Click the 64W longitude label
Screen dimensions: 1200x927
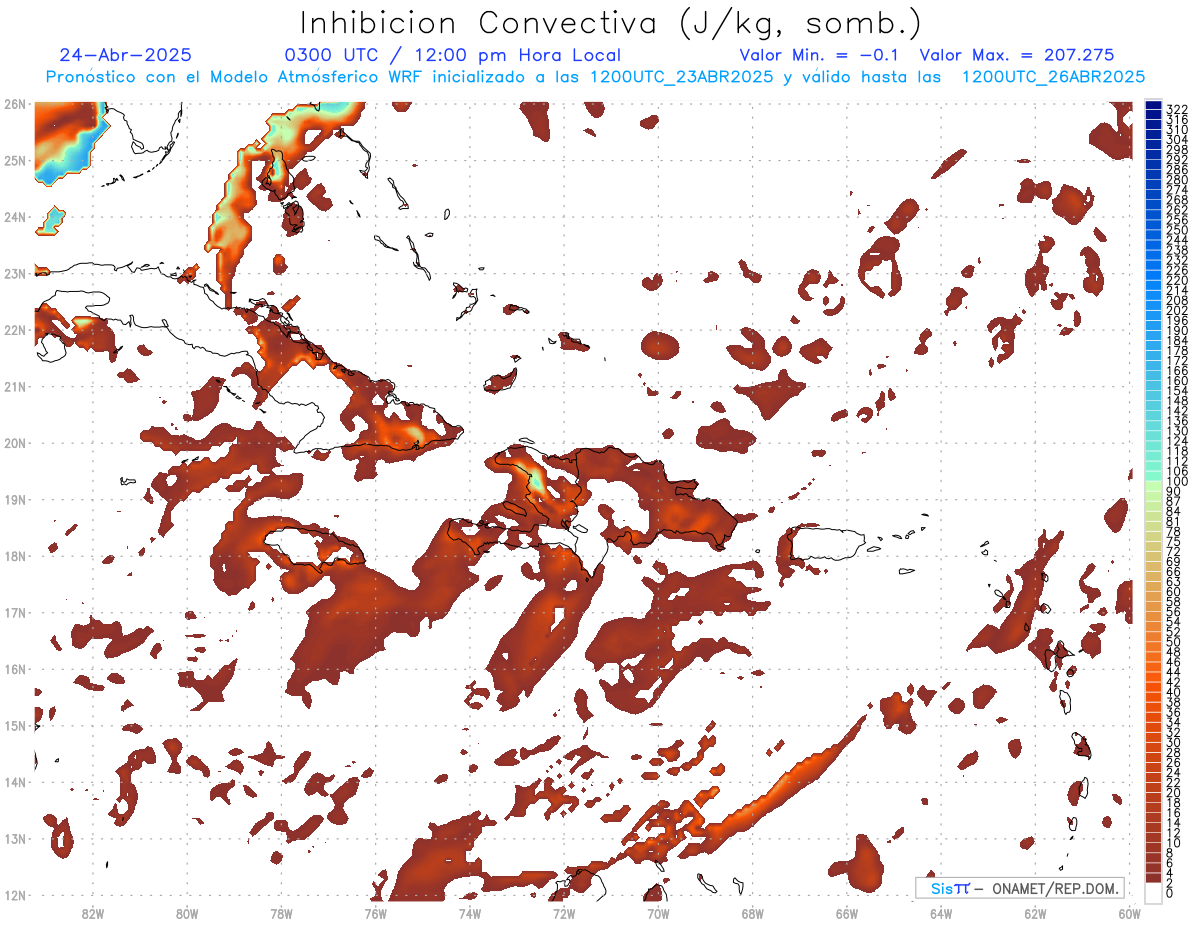[941, 913]
